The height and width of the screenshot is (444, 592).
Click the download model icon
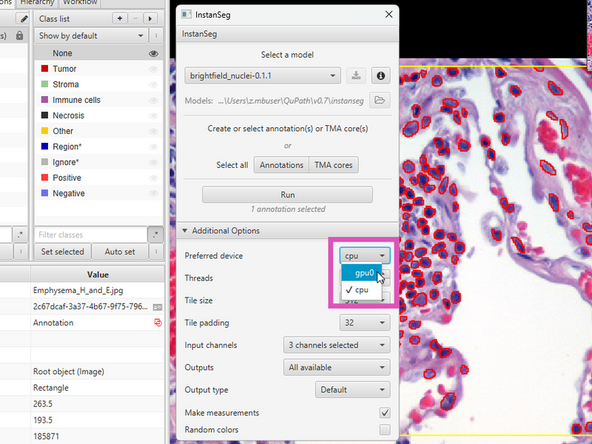[356, 76]
